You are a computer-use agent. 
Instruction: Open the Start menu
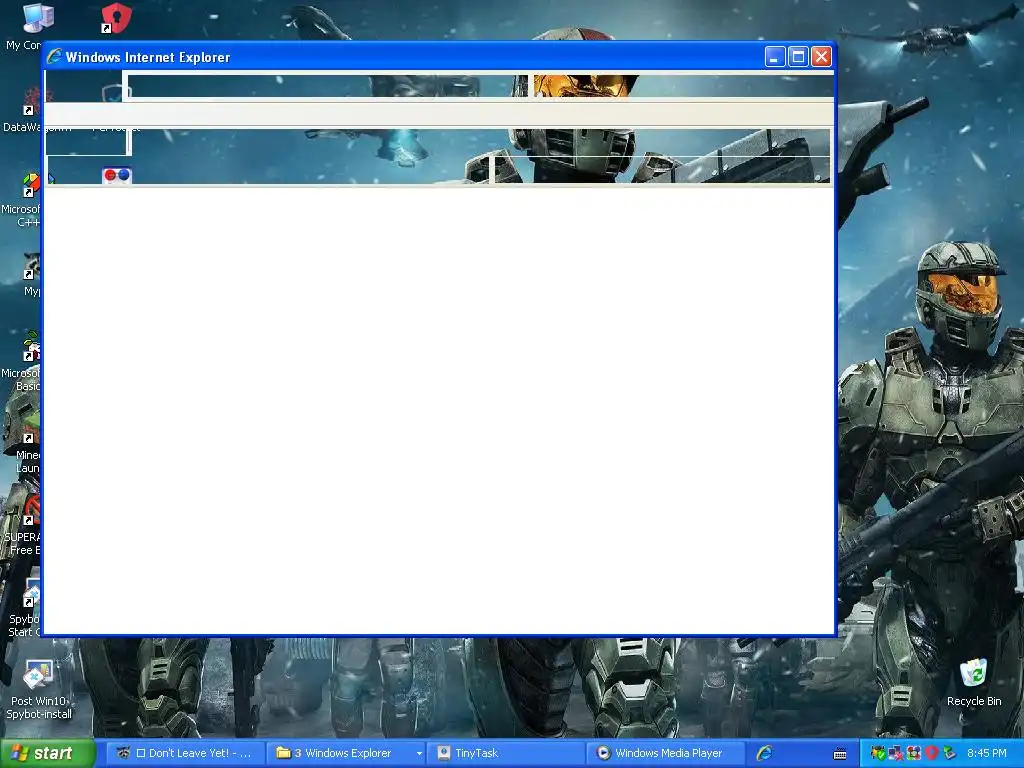click(x=47, y=754)
